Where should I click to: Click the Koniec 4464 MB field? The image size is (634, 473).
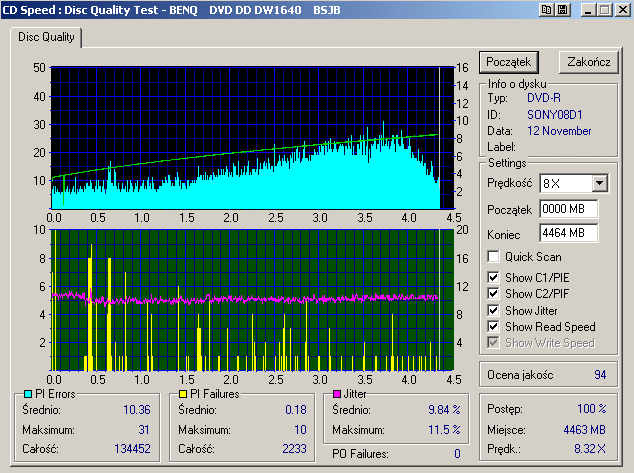click(x=569, y=233)
